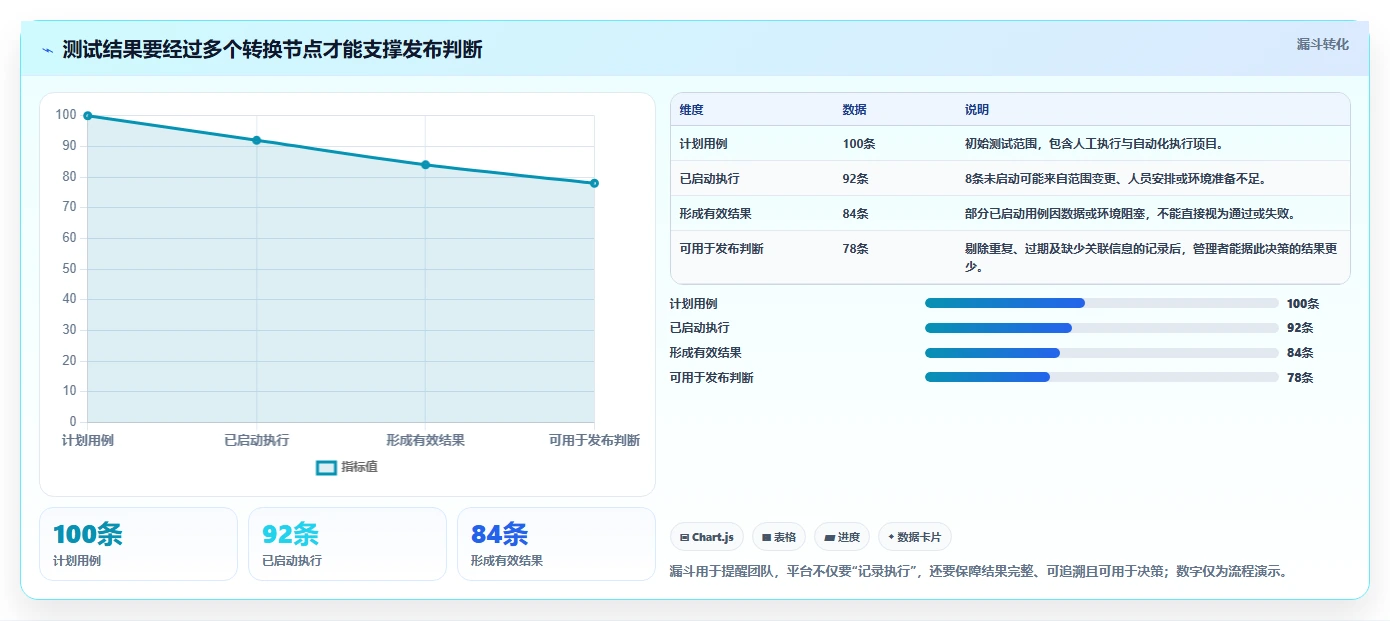
Task: Click the lightning icon beside the title
Action: click(x=48, y=50)
